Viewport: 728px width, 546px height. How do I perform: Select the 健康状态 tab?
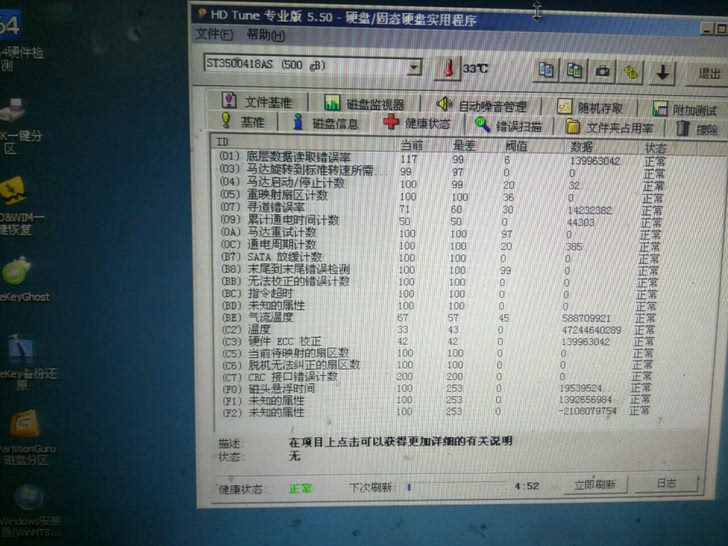[417, 123]
